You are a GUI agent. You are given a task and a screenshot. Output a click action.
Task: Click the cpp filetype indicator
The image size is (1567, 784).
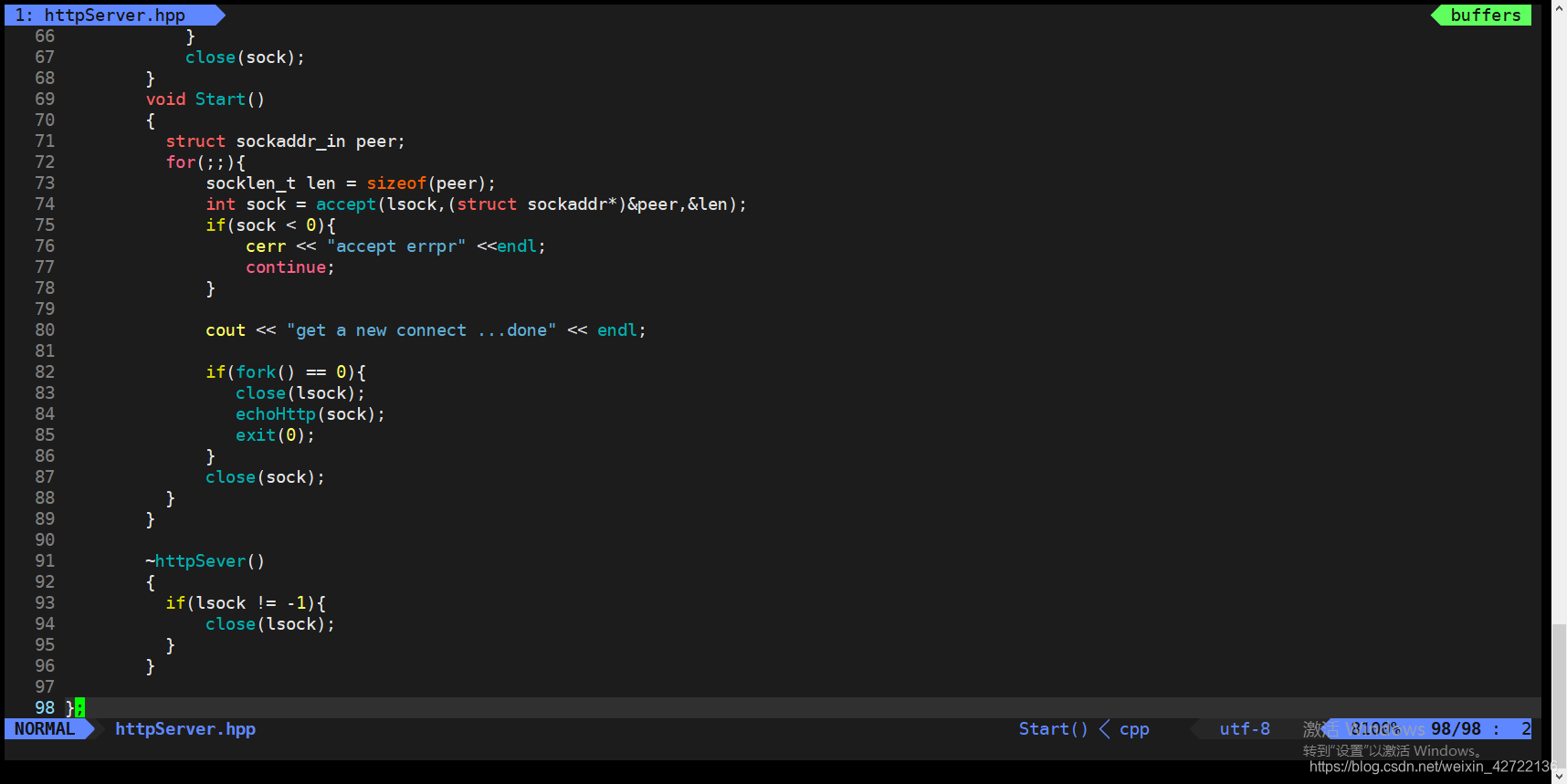coord(1134,728)
